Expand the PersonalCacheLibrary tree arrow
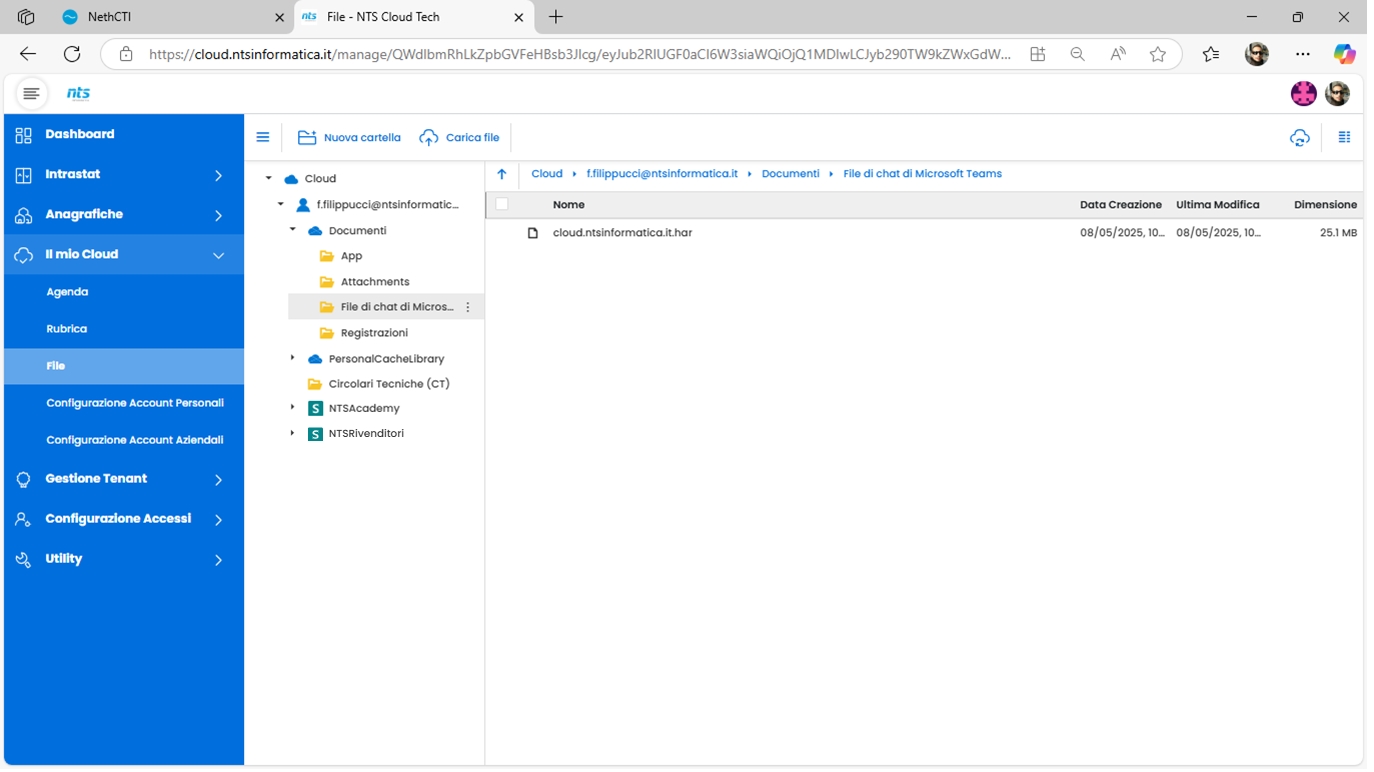This screenshot has height=772, width=1374. (x=293, y=358)
